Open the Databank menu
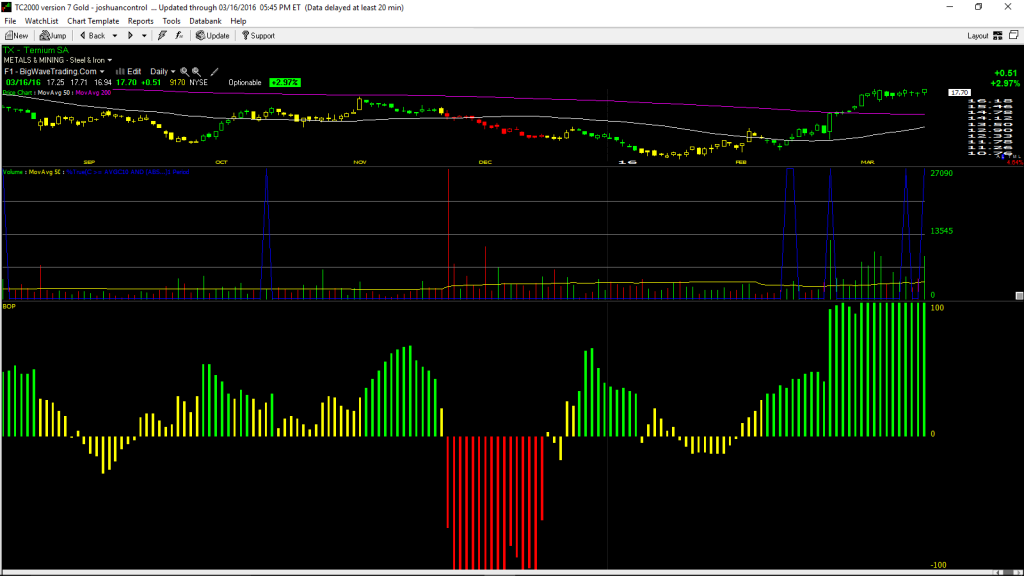Viewport: 1024px width, 576px height. point(205,21)
